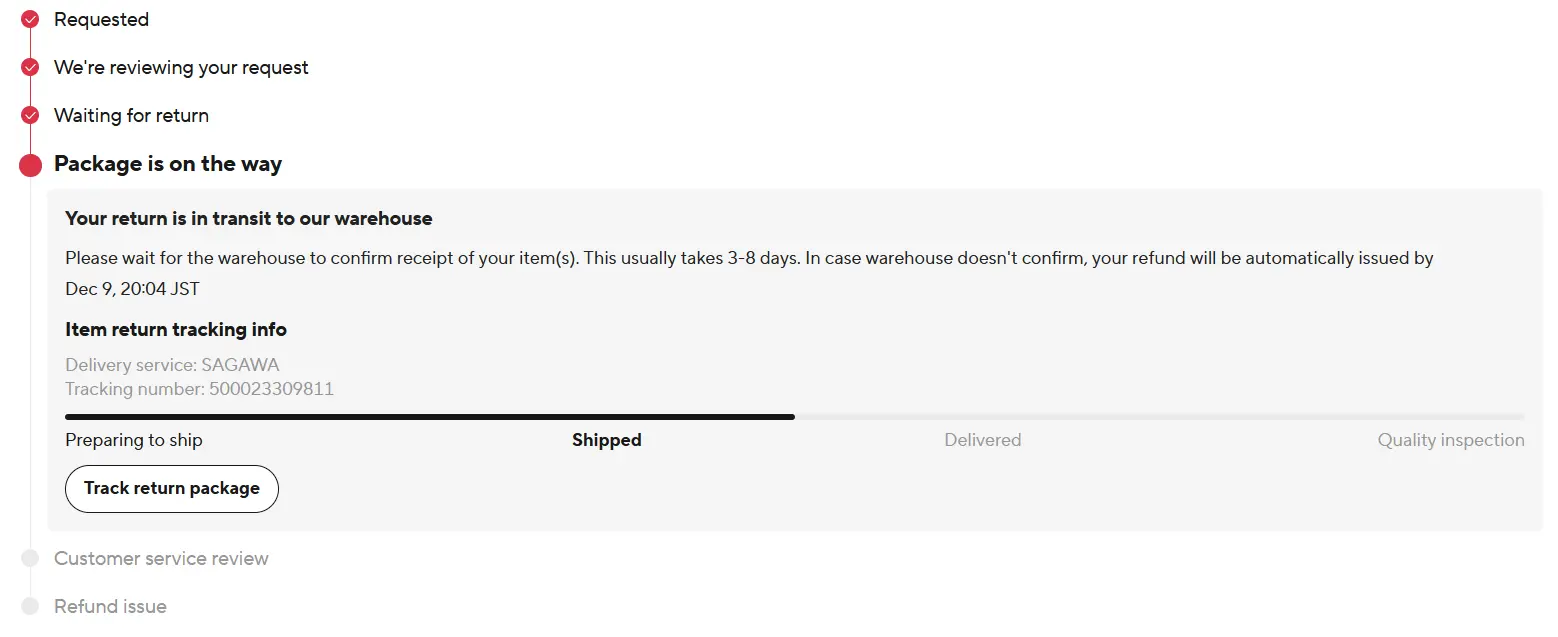Click the Delivered stage label
1558x637 pixels.
point(982,440)
